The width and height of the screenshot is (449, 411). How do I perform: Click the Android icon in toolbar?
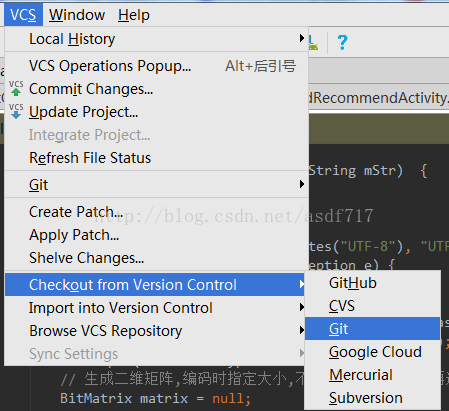click(x=313, y=43)
